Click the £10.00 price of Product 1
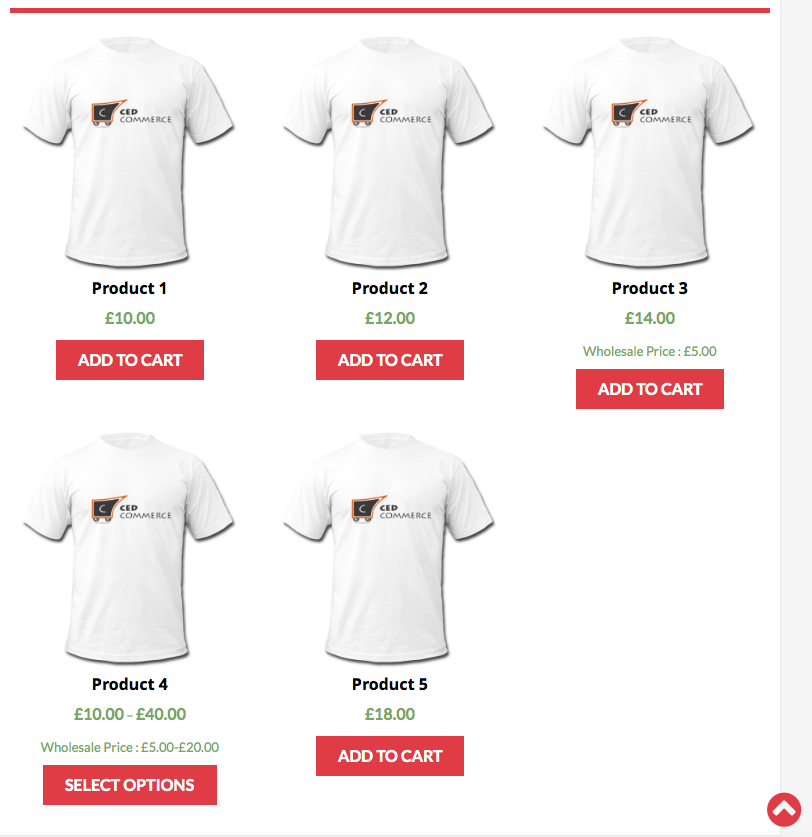 tap(130, 318)
